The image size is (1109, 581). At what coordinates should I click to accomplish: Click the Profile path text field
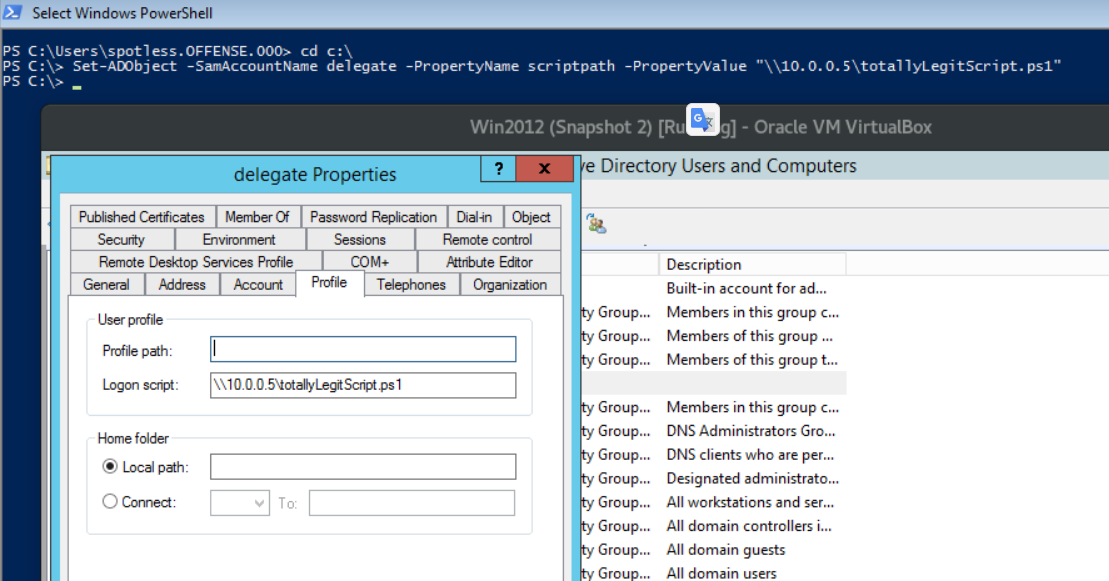[x=363, y=349]
